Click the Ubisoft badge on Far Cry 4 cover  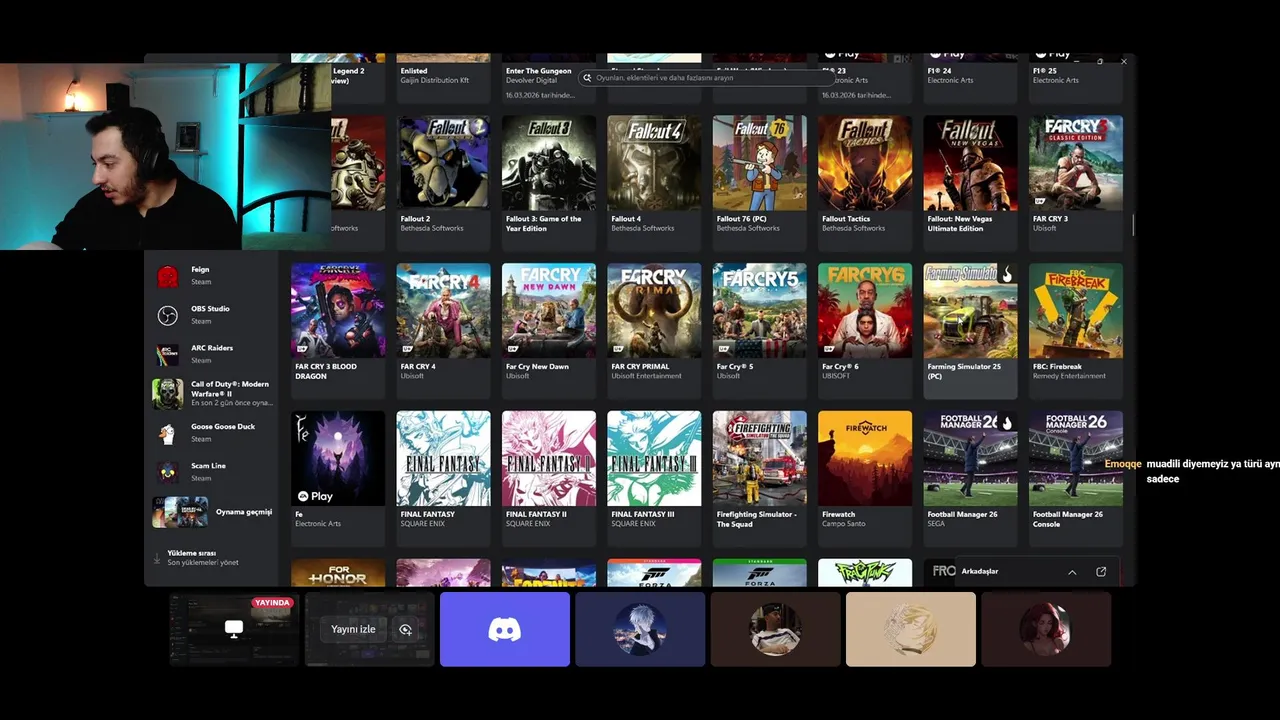point(407,349)
